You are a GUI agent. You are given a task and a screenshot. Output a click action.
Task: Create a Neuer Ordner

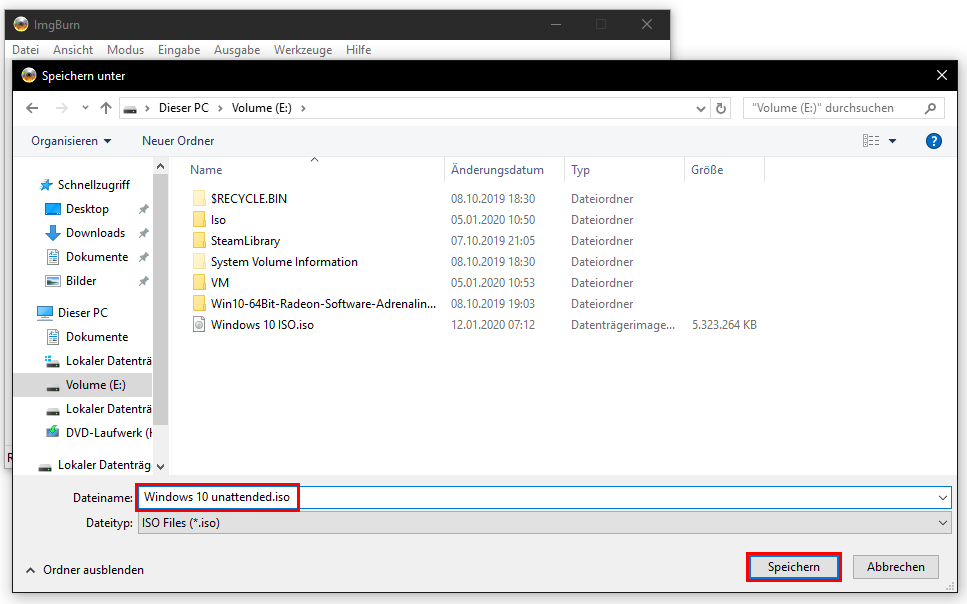tap(178, 141)
